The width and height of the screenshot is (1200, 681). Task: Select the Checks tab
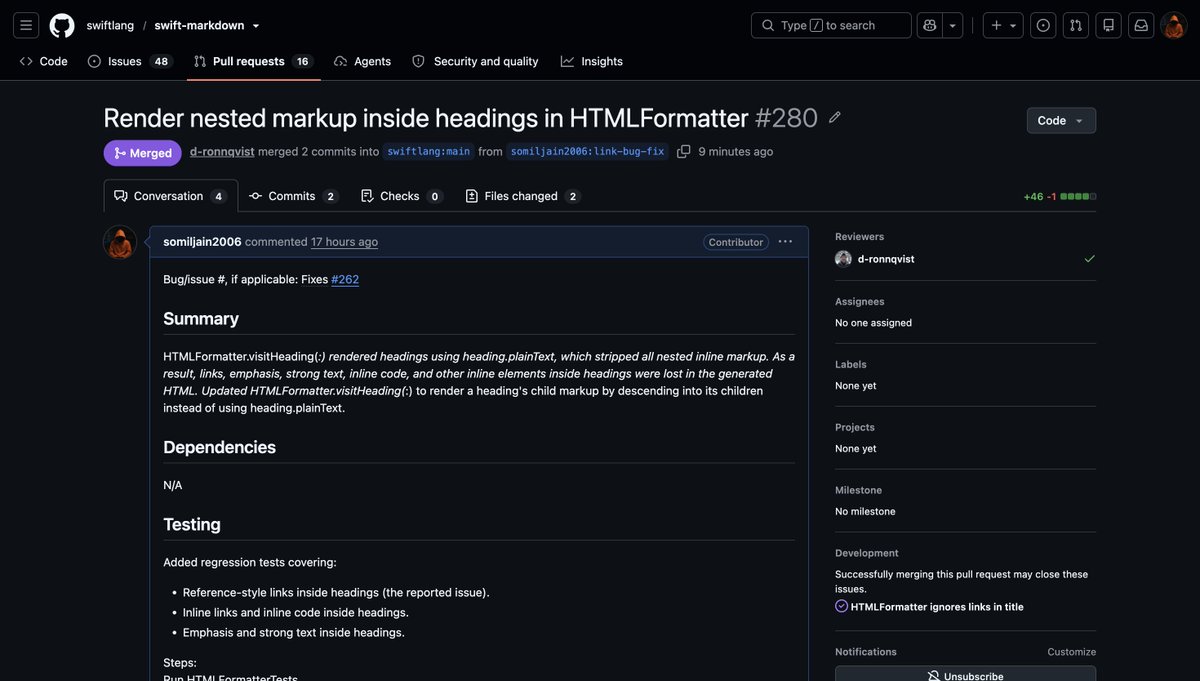tap(402, 196)
